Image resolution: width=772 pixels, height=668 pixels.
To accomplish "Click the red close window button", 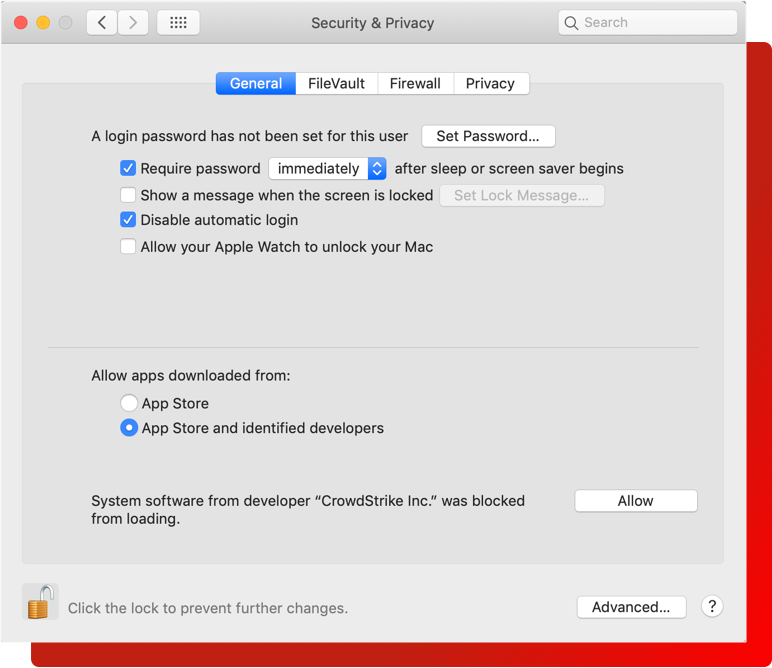I will tap(20, 22).
